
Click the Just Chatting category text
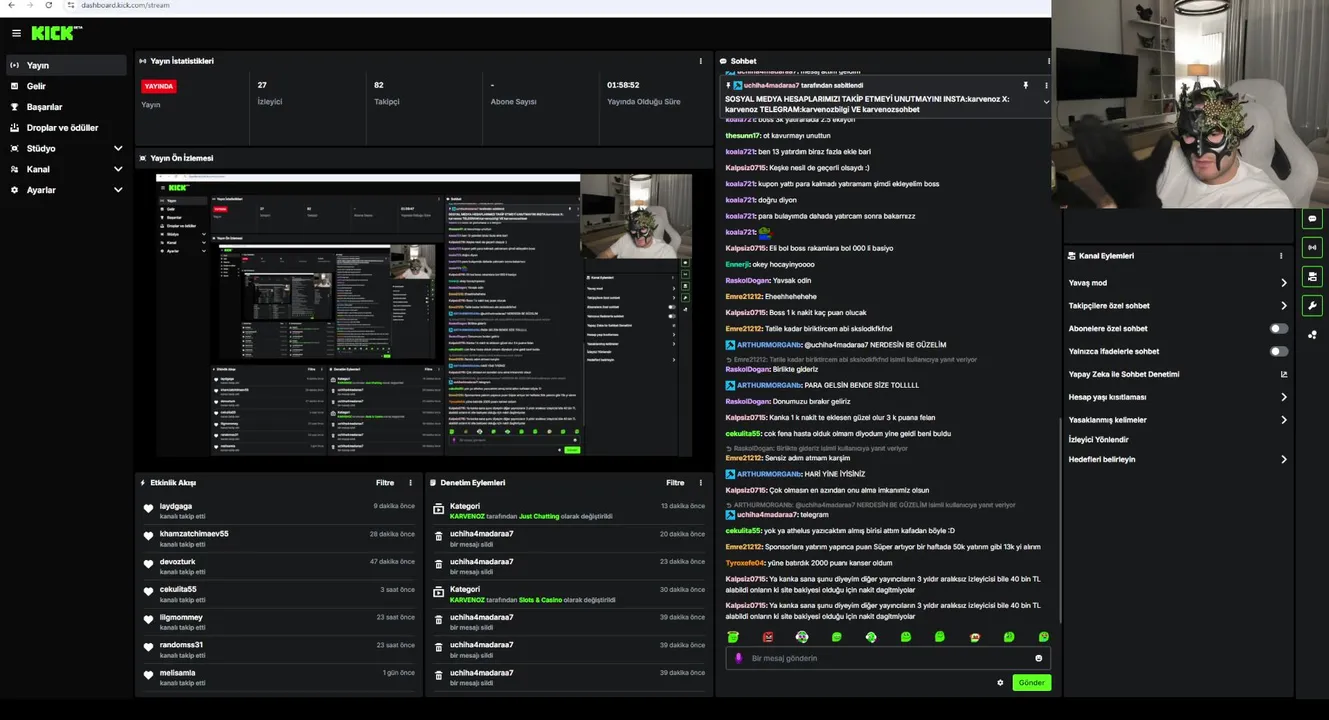pos(539,517)
